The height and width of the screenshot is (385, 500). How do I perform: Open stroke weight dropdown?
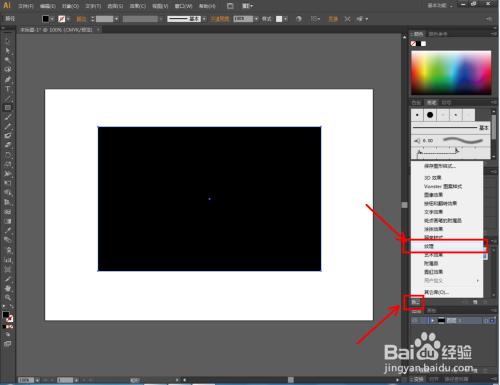pyautogui.click(x=116, y=19)
